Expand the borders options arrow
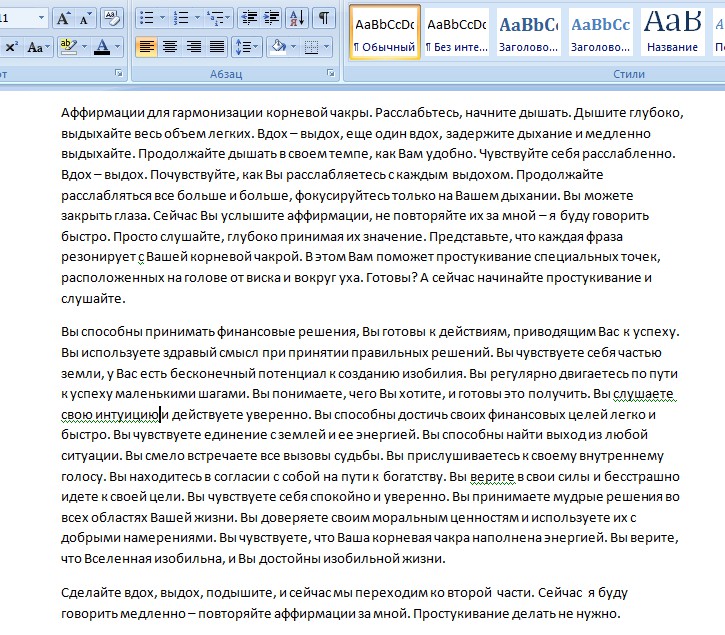 point(327,47)
